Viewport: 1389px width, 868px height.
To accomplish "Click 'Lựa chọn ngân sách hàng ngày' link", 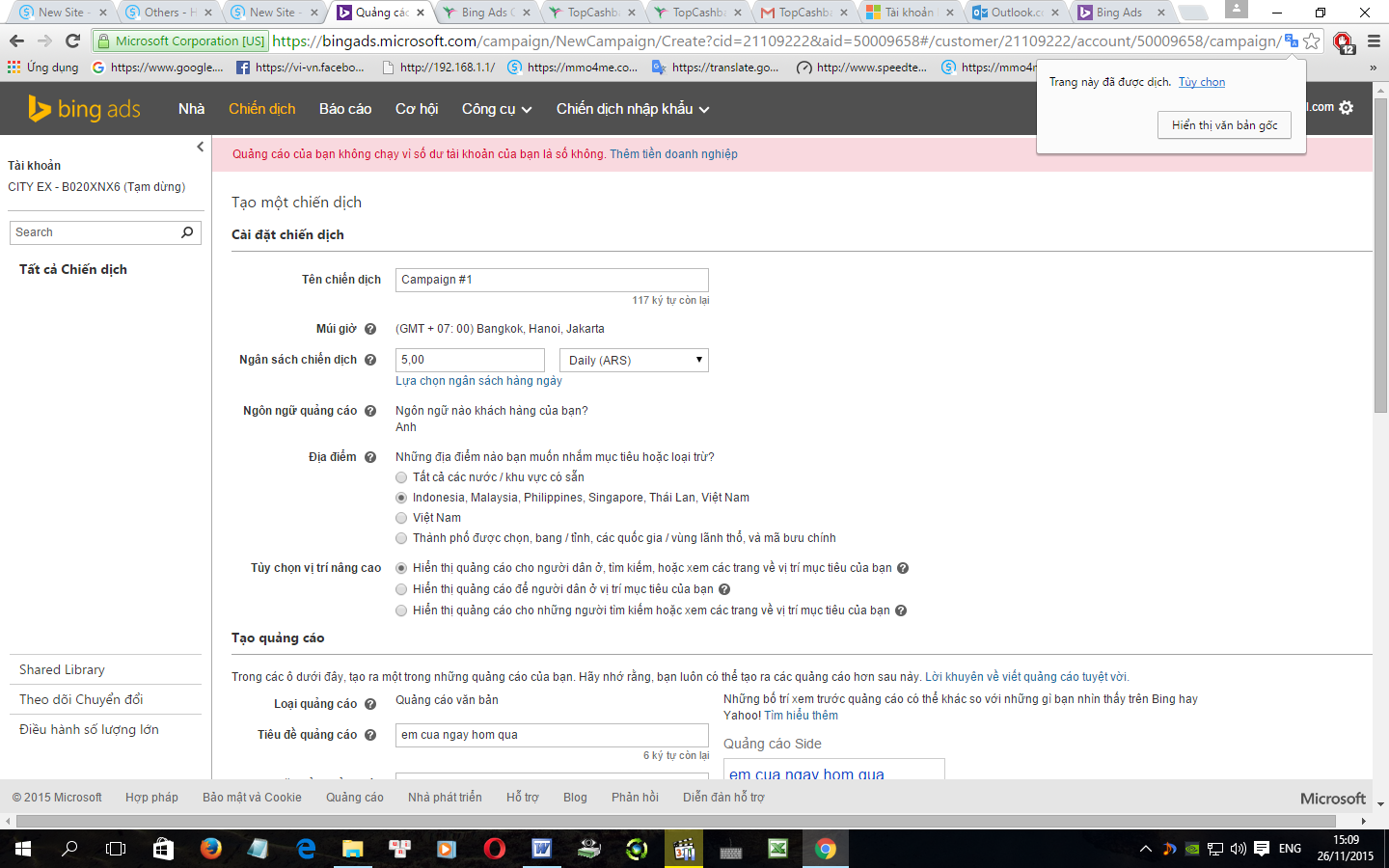I will point(478,381).
